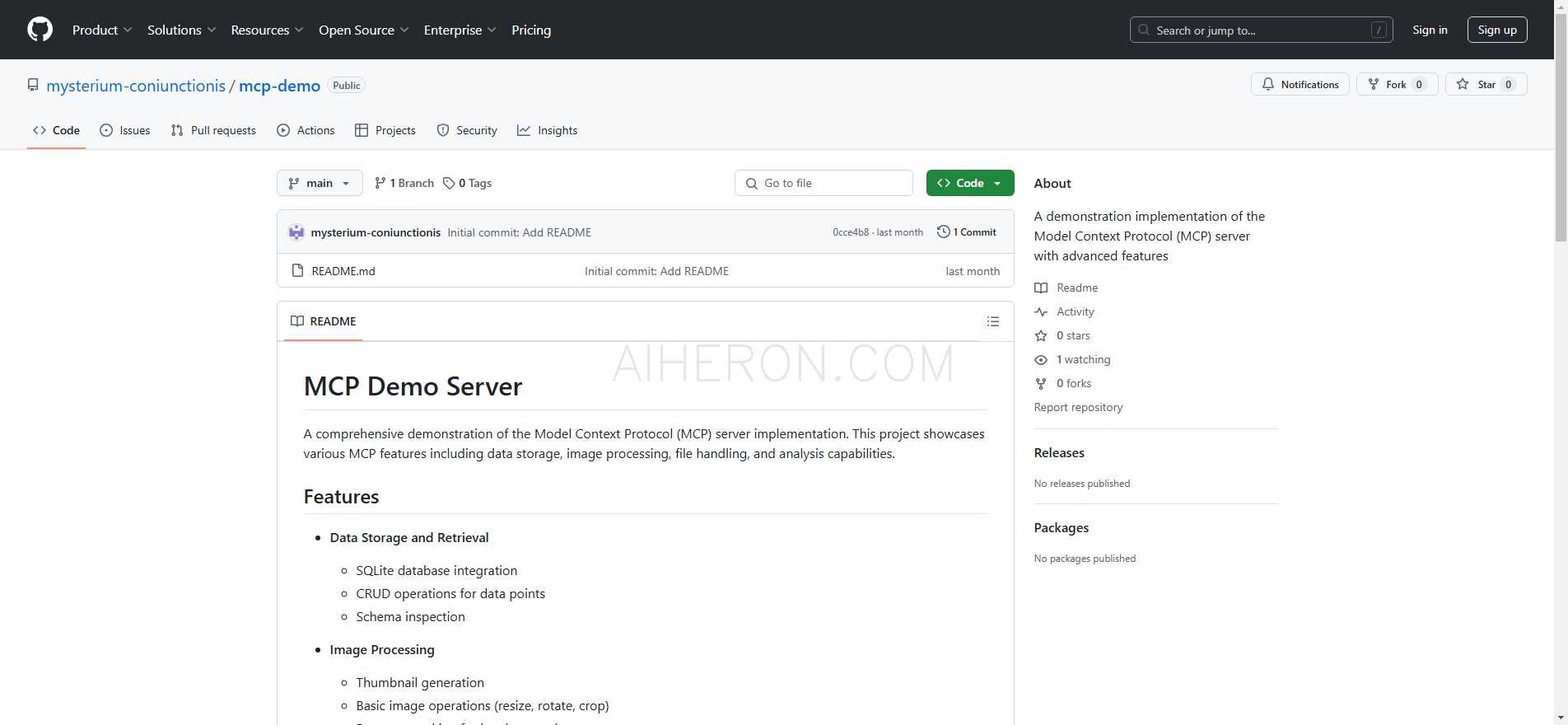Click the MCP Demo Server heading
The image size is (1568, 725).
tap(413, 386)
